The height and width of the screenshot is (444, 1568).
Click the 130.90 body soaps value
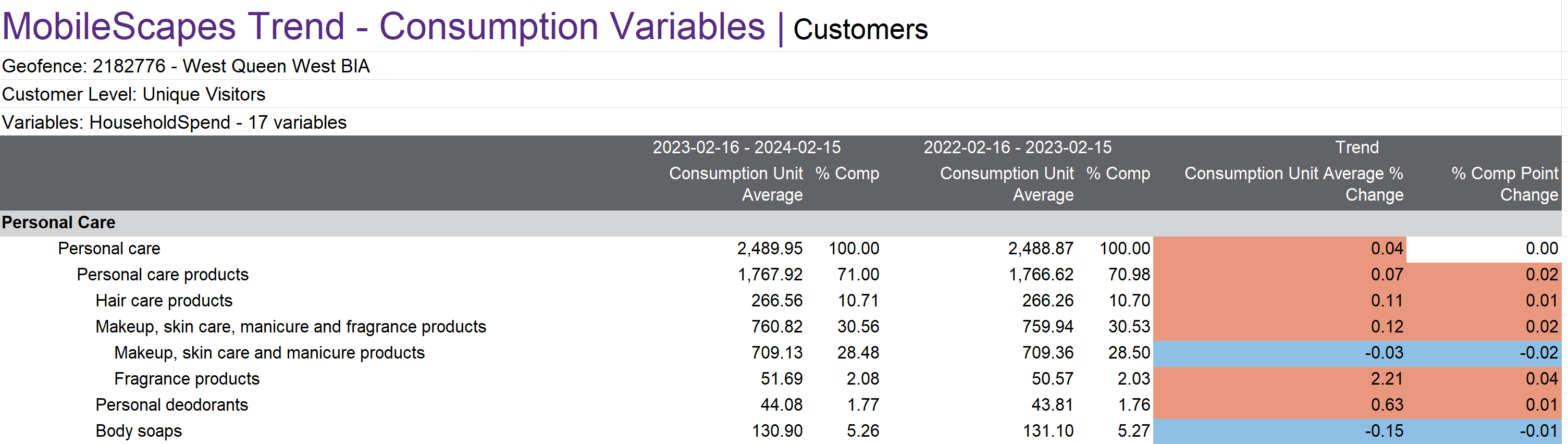point(777,431)
